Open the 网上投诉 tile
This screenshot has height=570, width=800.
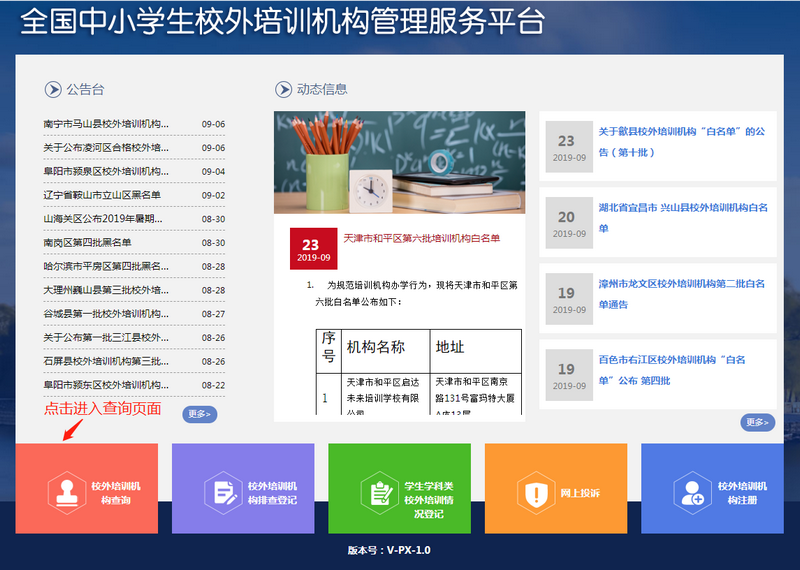point(556,488)
